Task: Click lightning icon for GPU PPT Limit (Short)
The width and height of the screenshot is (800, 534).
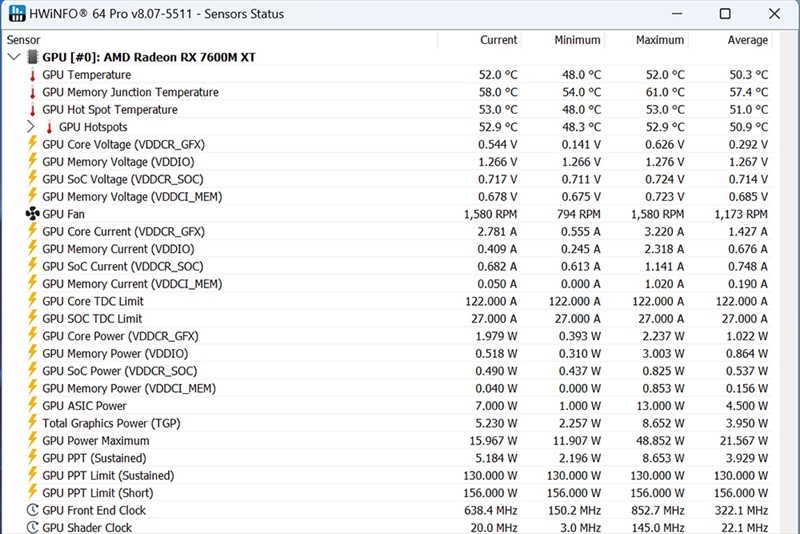Action: pyautogui.click(x=32, y=492)
